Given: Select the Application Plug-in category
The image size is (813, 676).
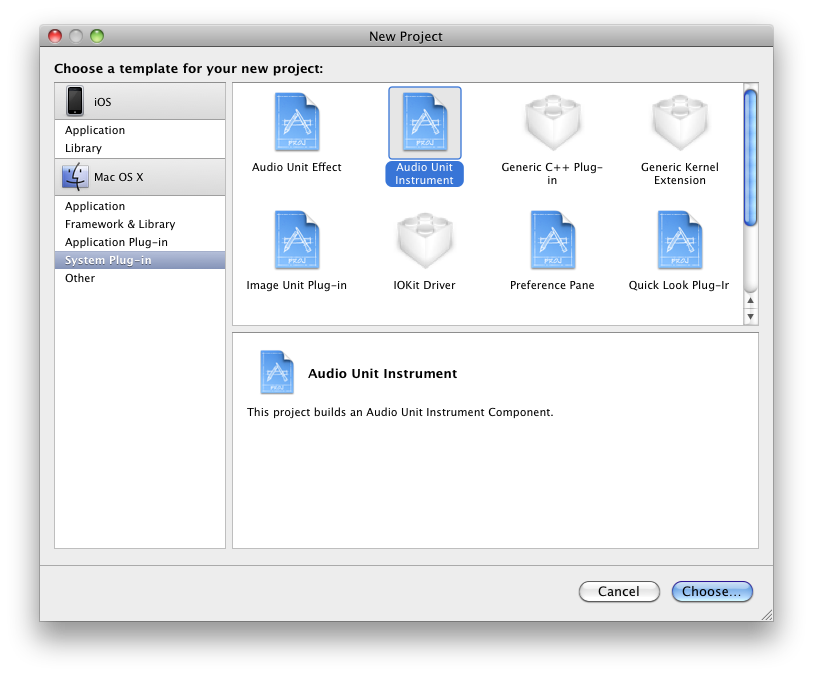Looking at the screenshot, I should 140,242.
